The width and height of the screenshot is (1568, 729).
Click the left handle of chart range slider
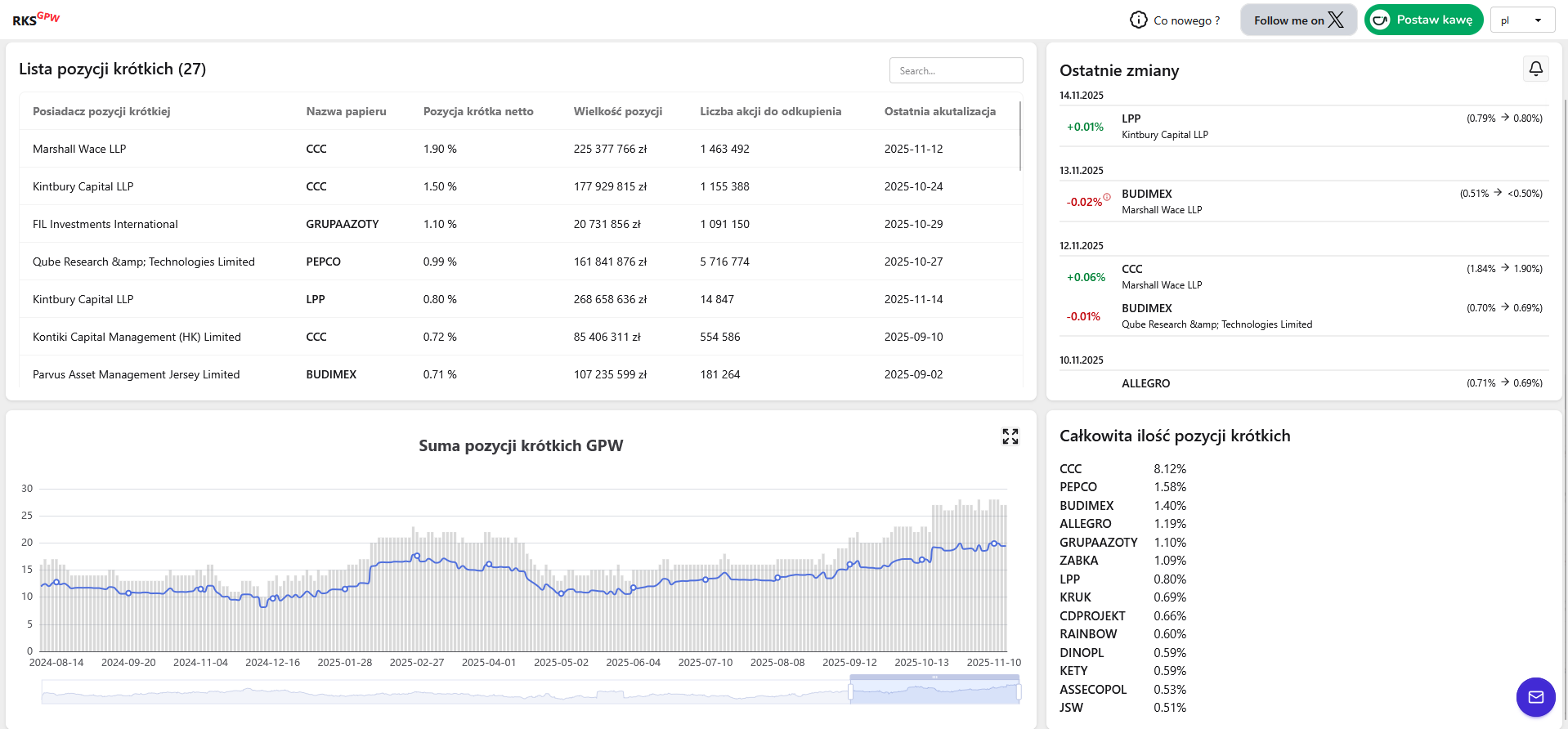[x=850, y=692]
